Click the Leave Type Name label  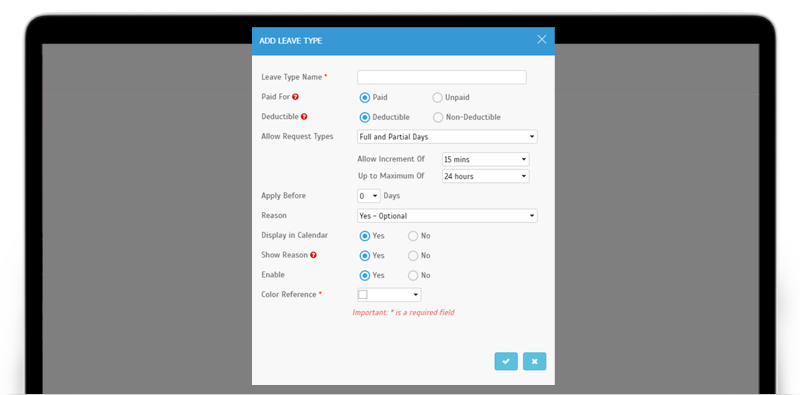292,77
